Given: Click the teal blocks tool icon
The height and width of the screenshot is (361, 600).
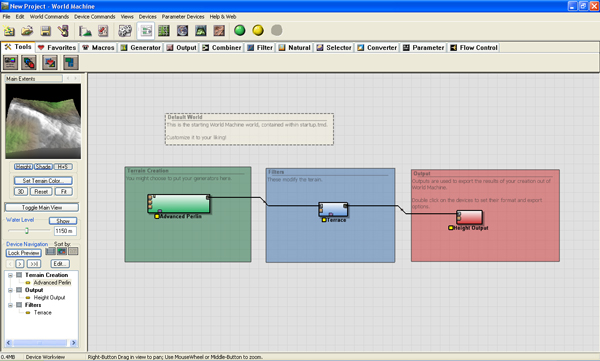Looking at the screenshot, I should click(71, 62).
